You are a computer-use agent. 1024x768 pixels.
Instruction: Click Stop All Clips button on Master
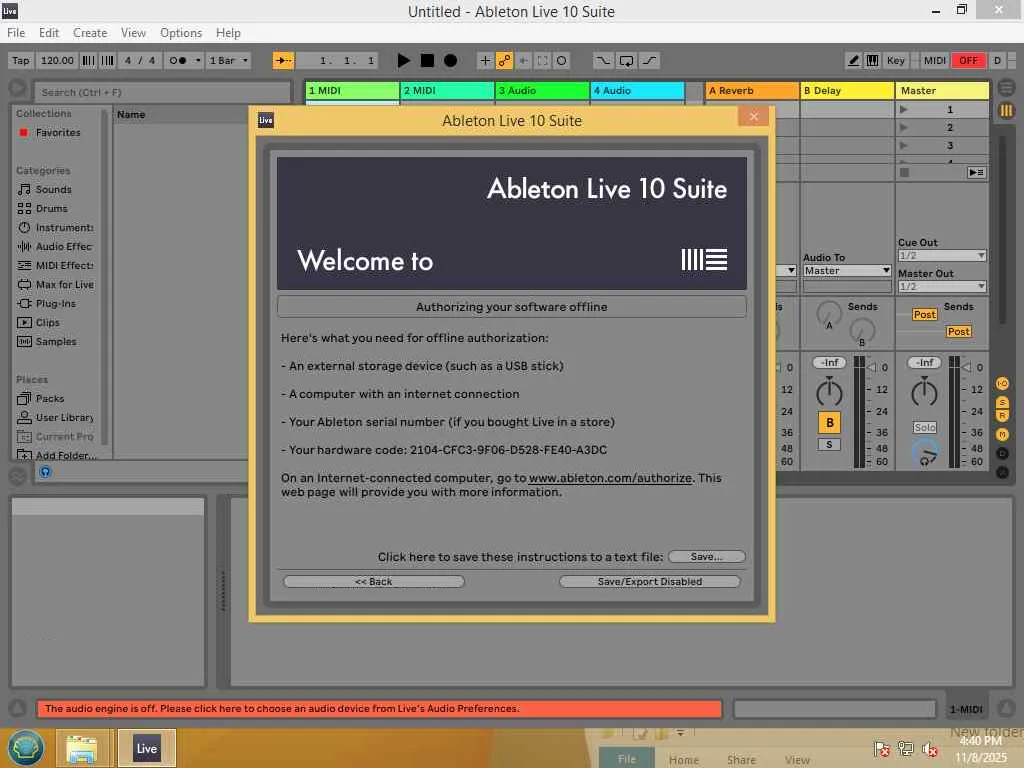(x=904, y=172)
